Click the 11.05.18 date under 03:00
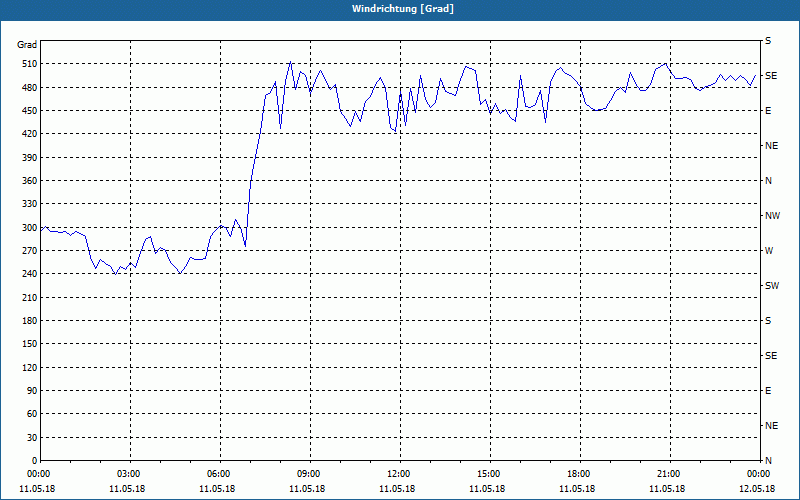This screenshot has width=800, height=500. pyautogui.click(x=127, y=489)
